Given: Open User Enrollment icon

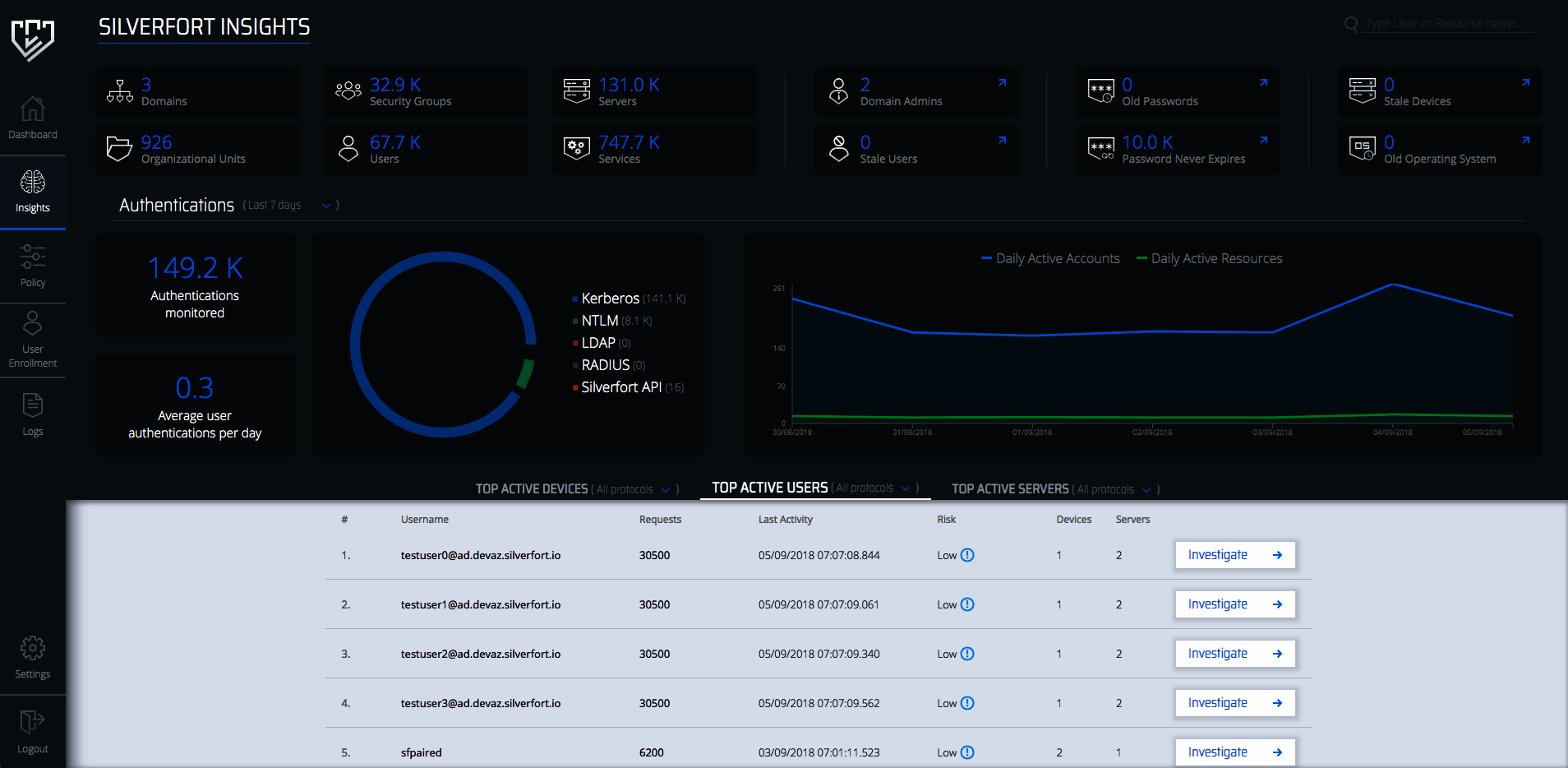Looking at the screenshot, I should (33, 322).
